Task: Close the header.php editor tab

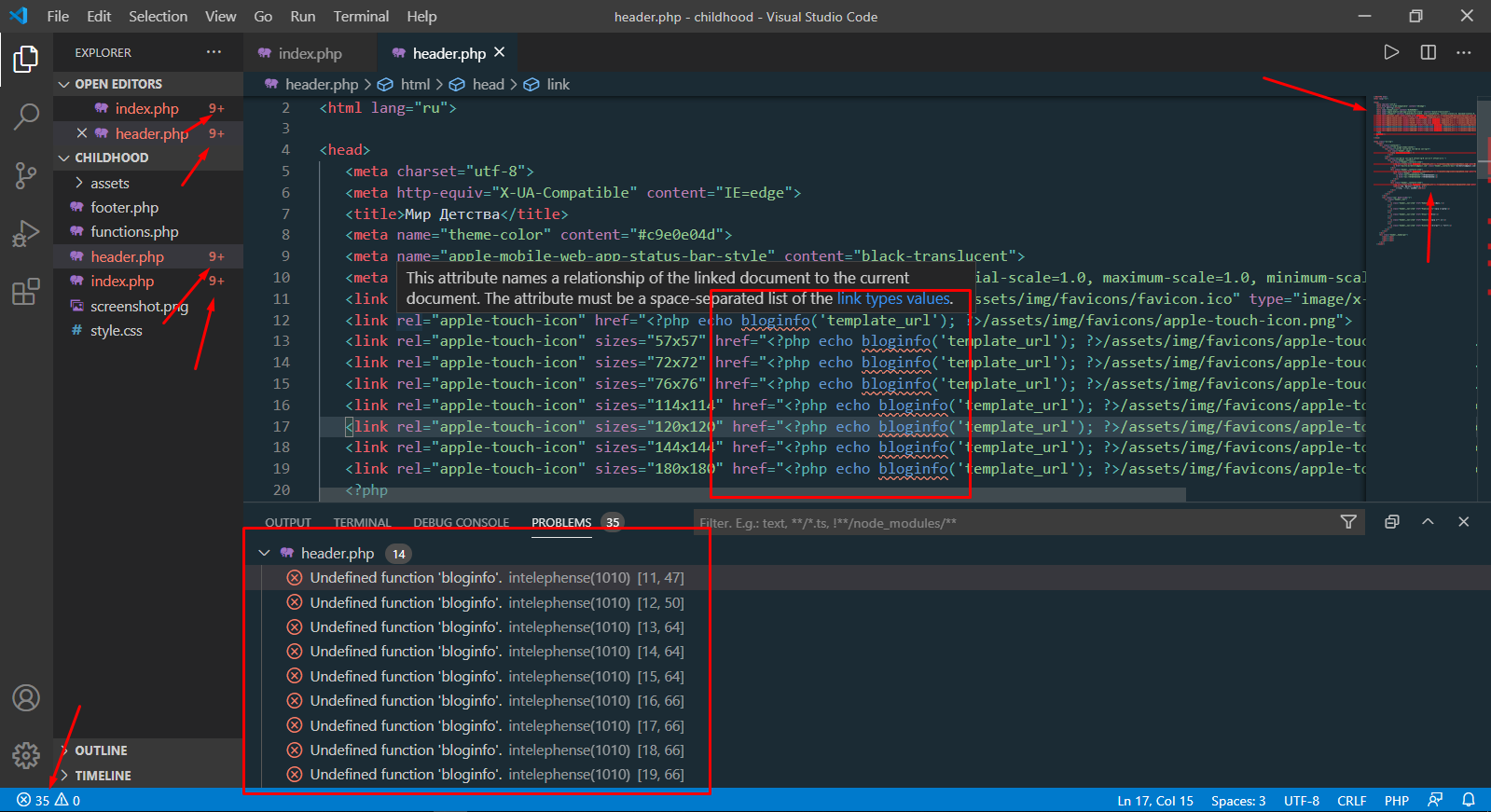Action: pos(500,52)
